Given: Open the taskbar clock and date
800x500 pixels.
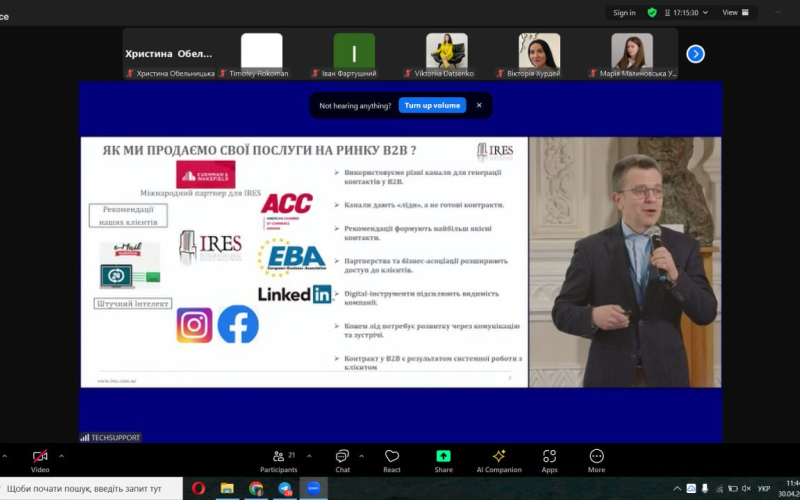Looking at the screenshot, I should point(789,488).
